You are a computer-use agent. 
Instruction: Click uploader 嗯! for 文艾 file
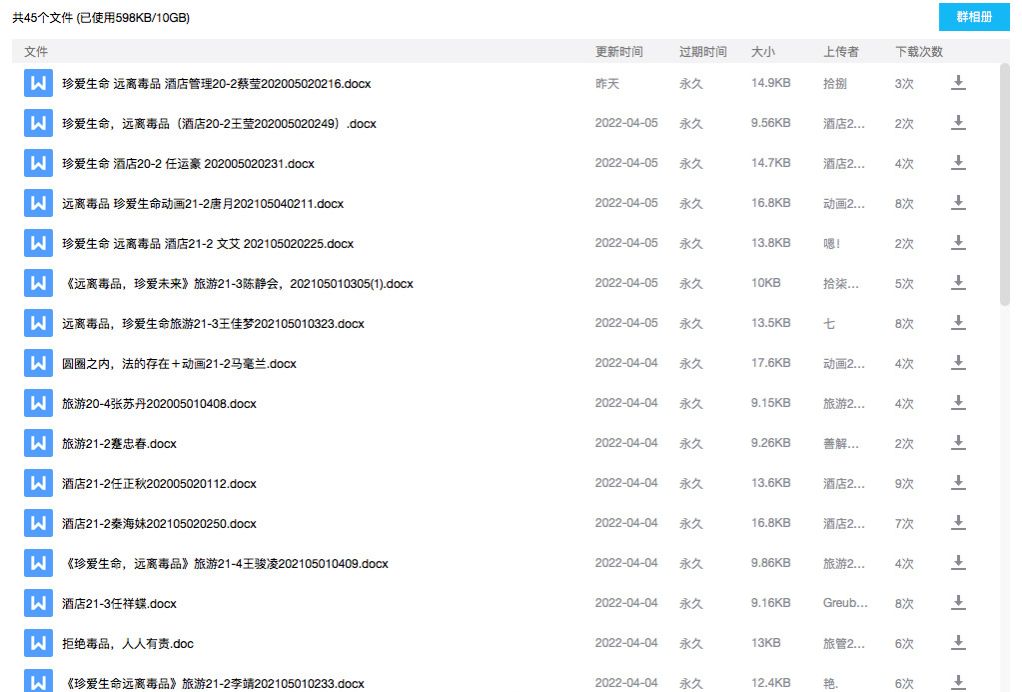point(832,243)
